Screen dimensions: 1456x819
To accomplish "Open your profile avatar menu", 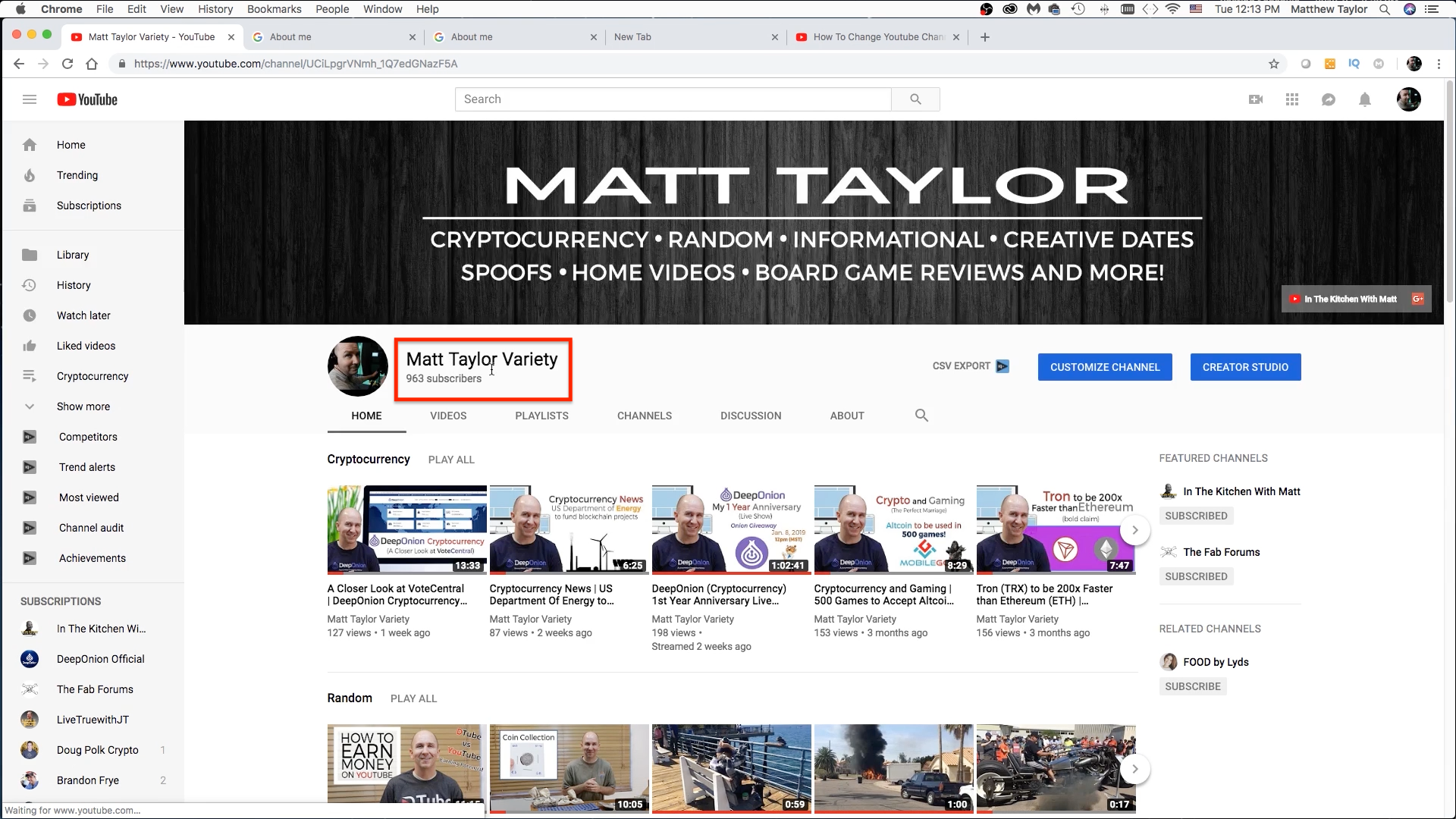I will pyautogui.click(x=1409, y=99).
